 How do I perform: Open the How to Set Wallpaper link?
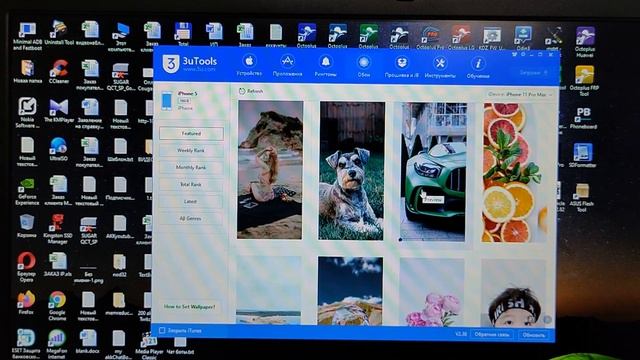click(x=189, y=307)
